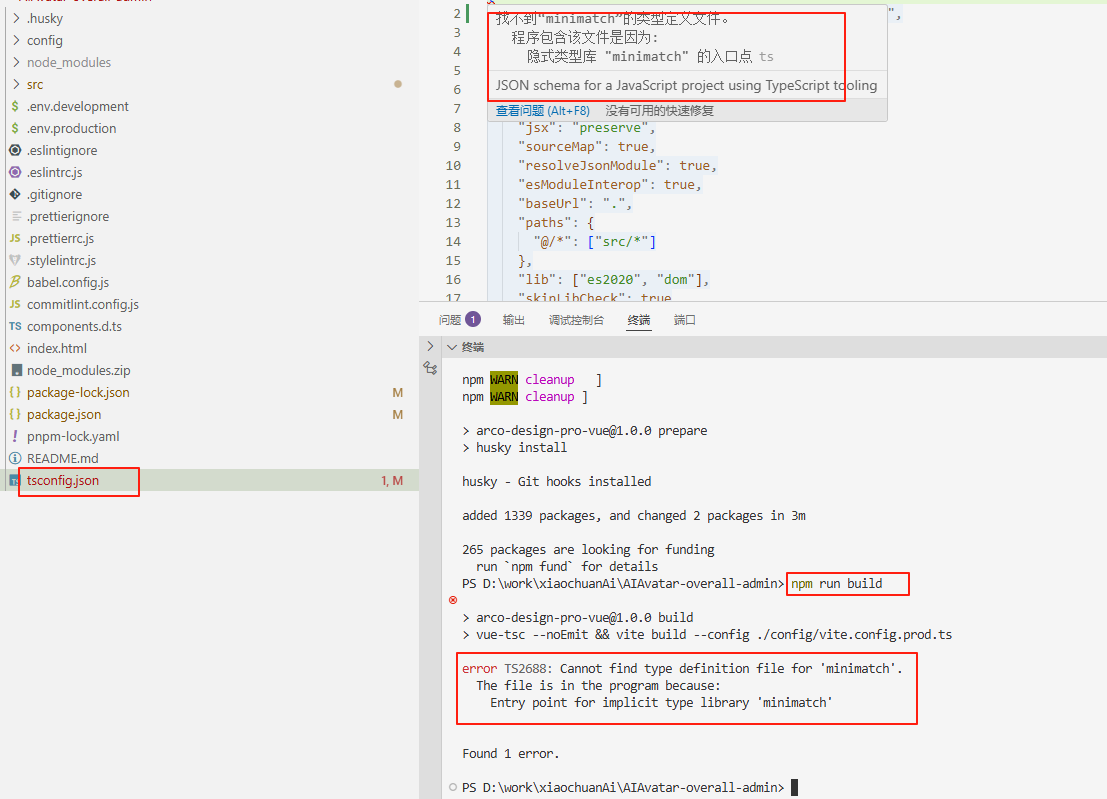The image size is (1107, 799).
Task: Click the 查看问题 (Alt+F8) link
Action: coord(542,111)
